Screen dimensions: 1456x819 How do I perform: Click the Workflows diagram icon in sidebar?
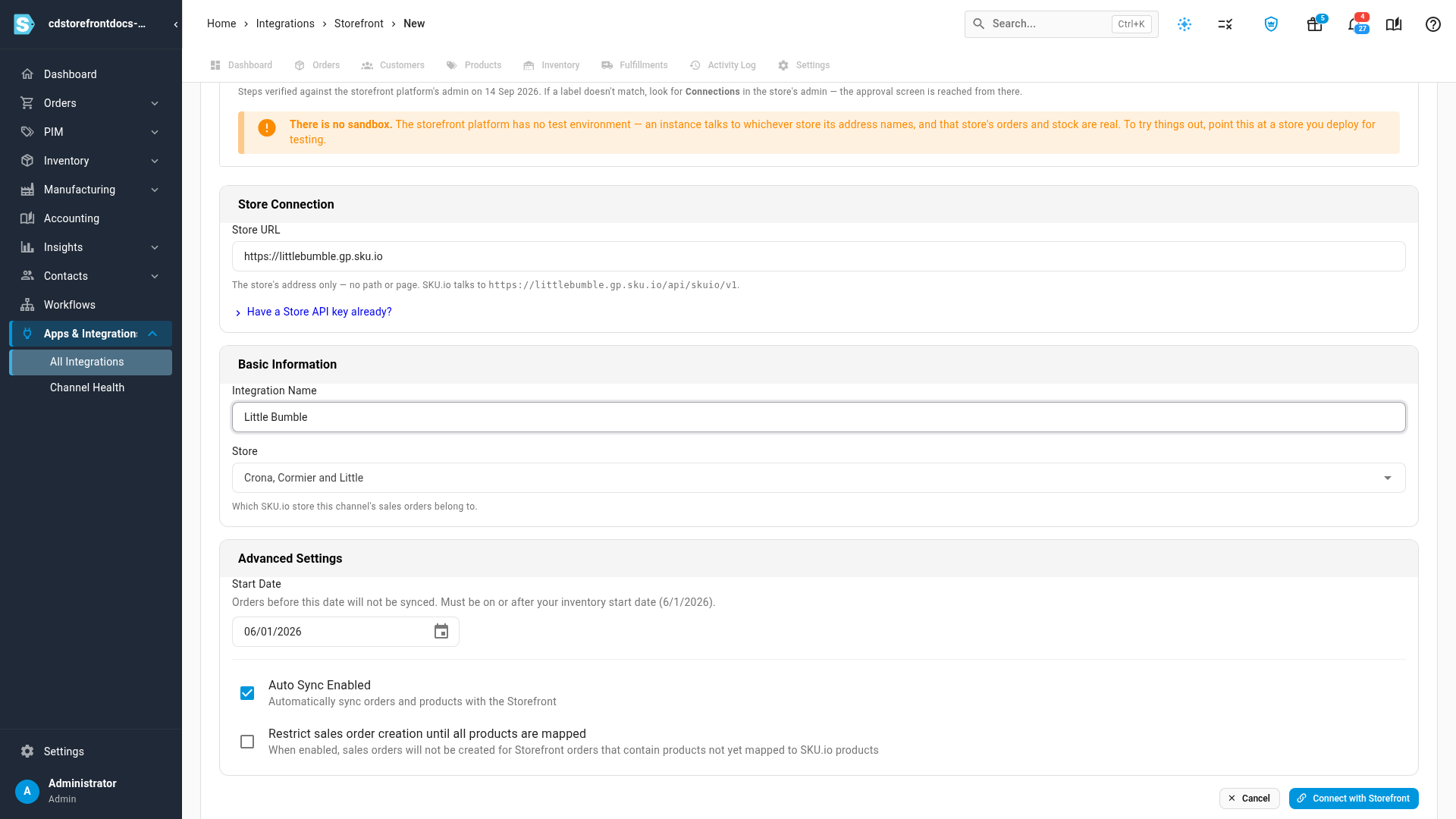click(27, 305)
